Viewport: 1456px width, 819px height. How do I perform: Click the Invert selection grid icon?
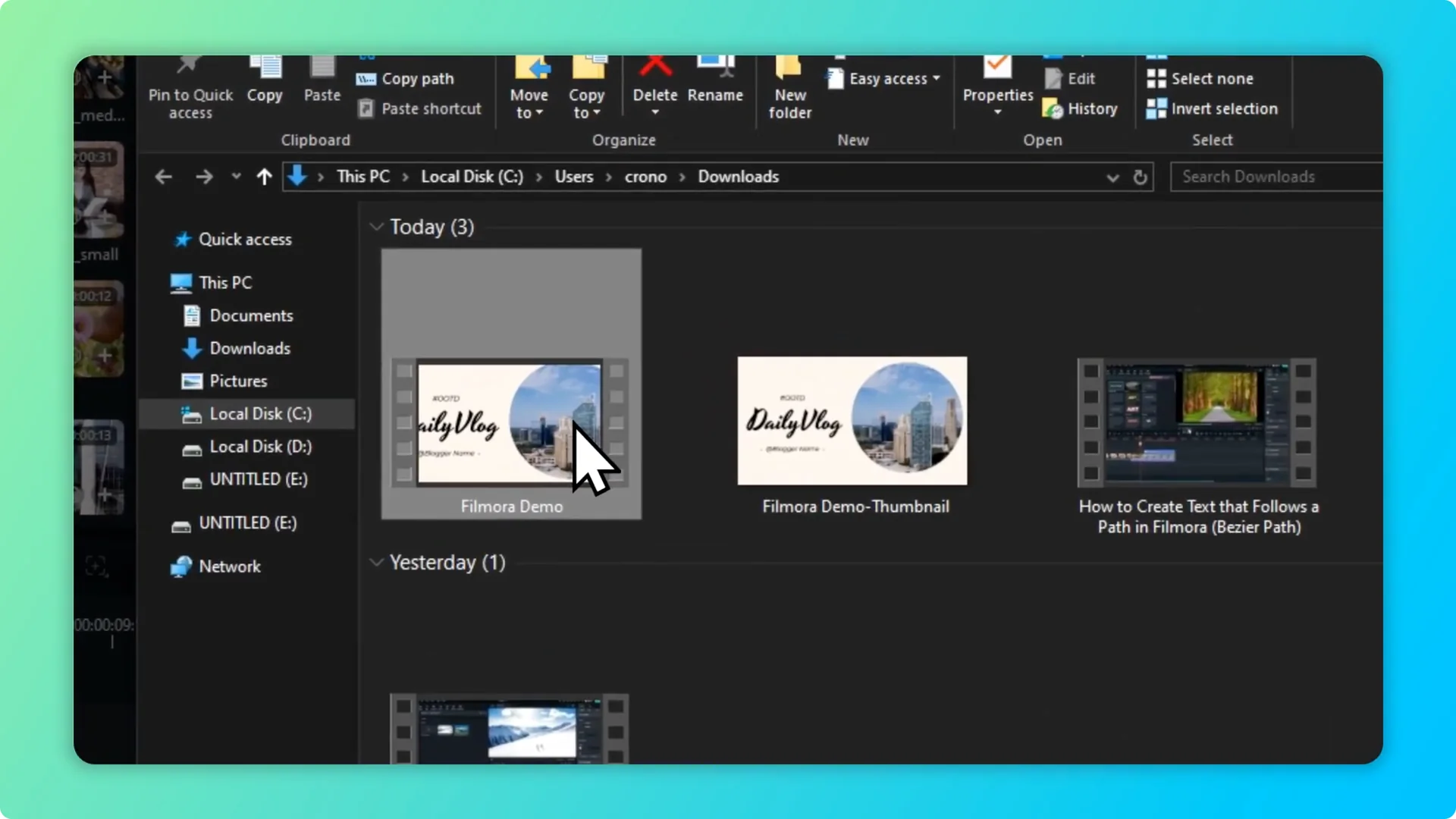pyautogui.click(x=1156, y=109)
